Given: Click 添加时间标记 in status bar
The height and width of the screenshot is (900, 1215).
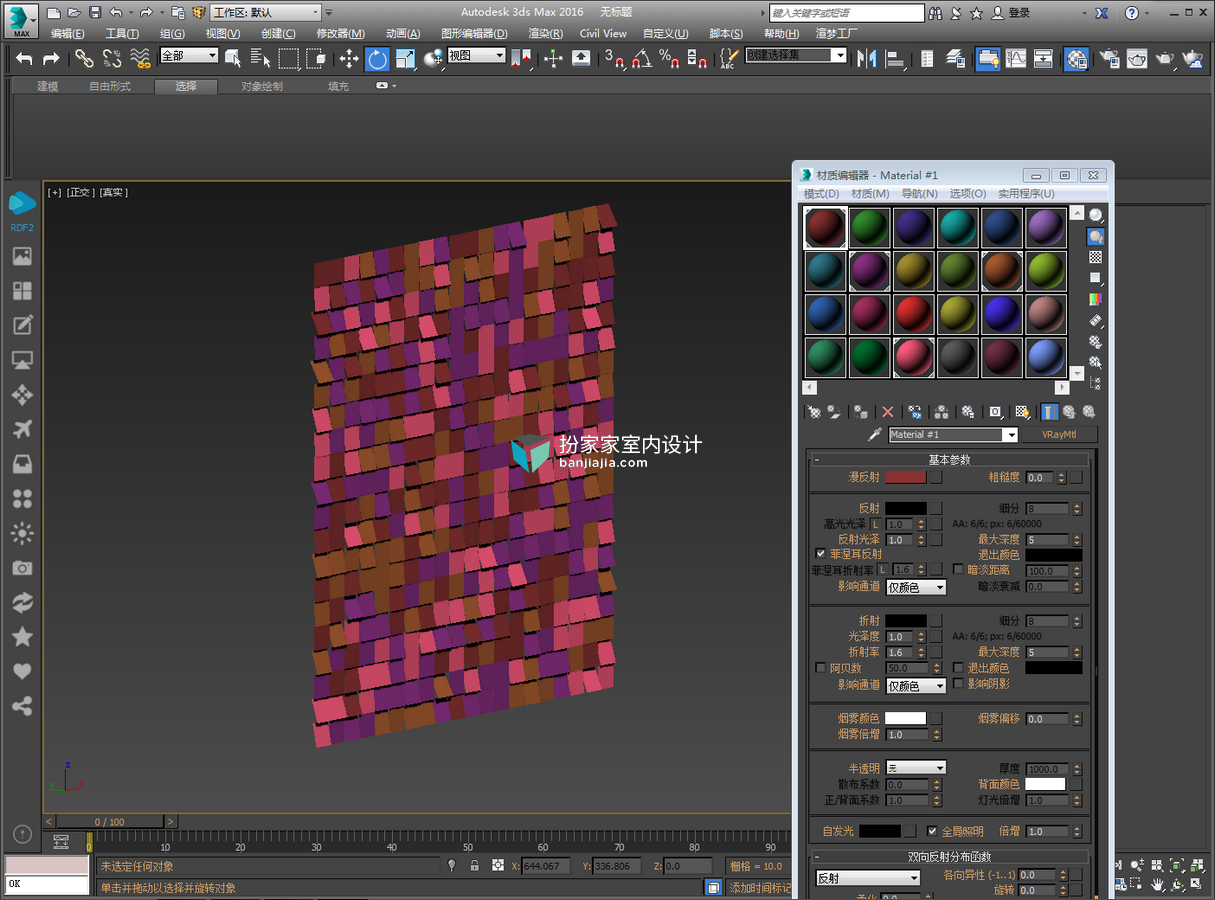Looking at the screenshot, I should (758, 887).
